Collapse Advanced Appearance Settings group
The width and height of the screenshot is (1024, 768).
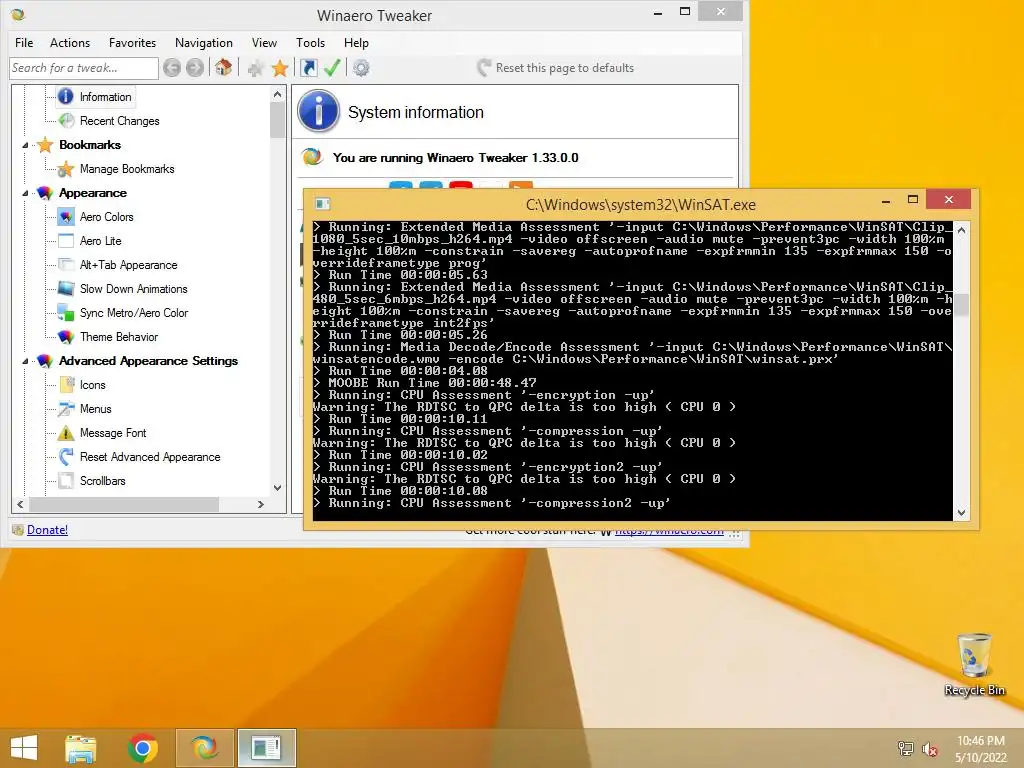(x=25, y=361)
